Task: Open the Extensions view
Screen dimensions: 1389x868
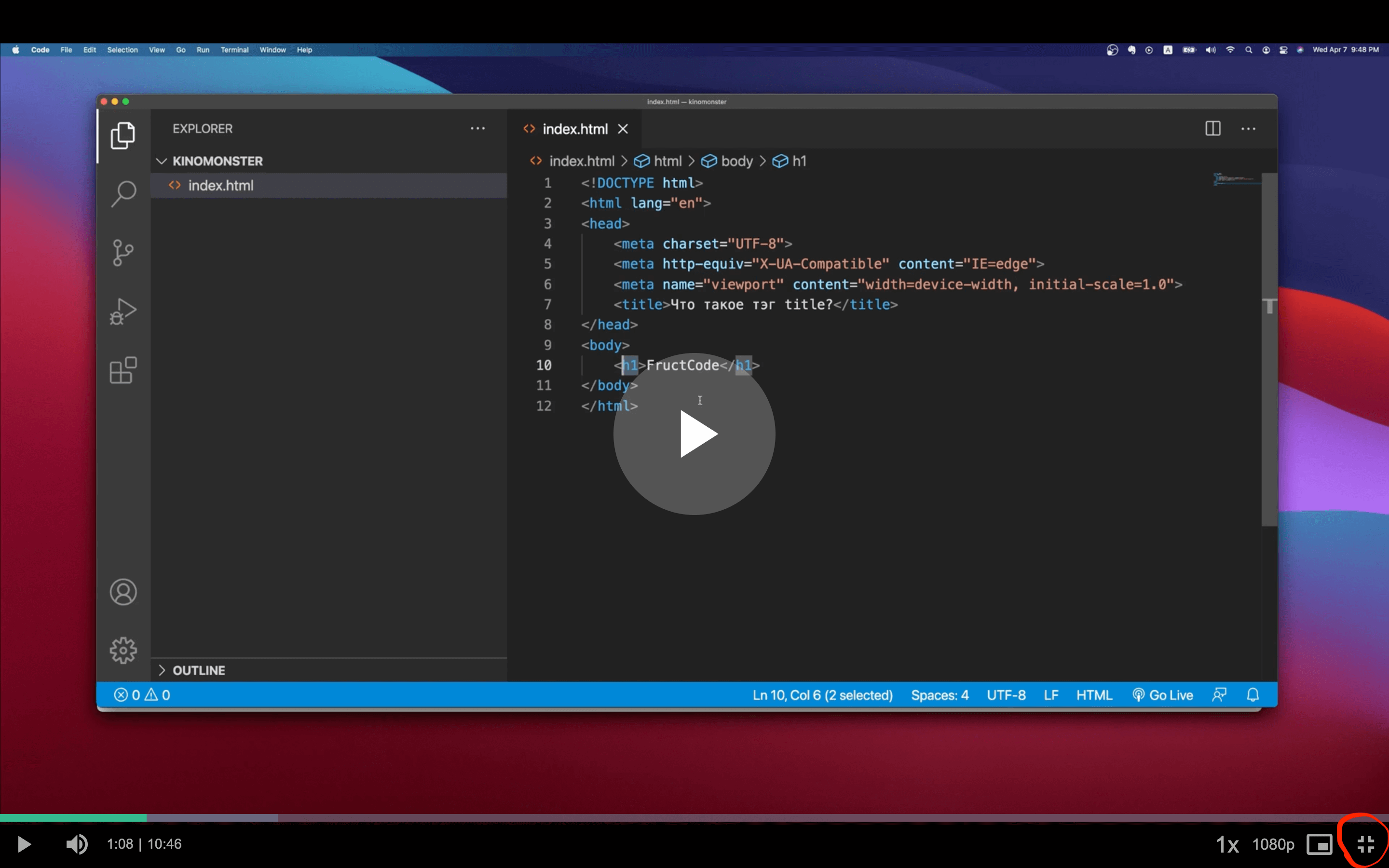Action: [x=123, y=370]
